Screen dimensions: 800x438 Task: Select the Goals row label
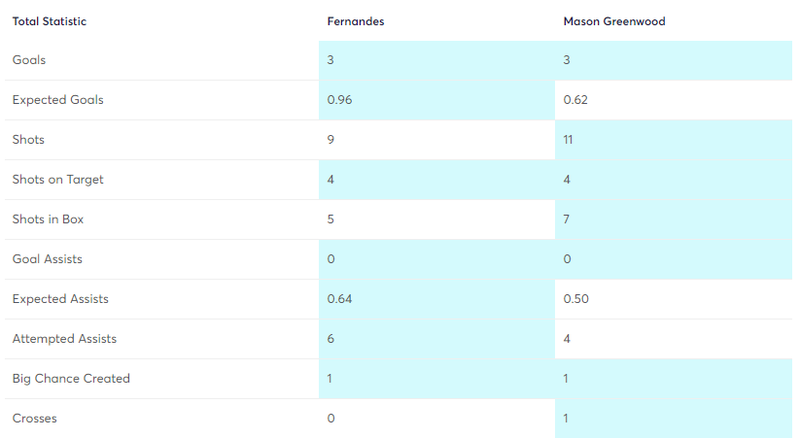click(x=29, y=60)
